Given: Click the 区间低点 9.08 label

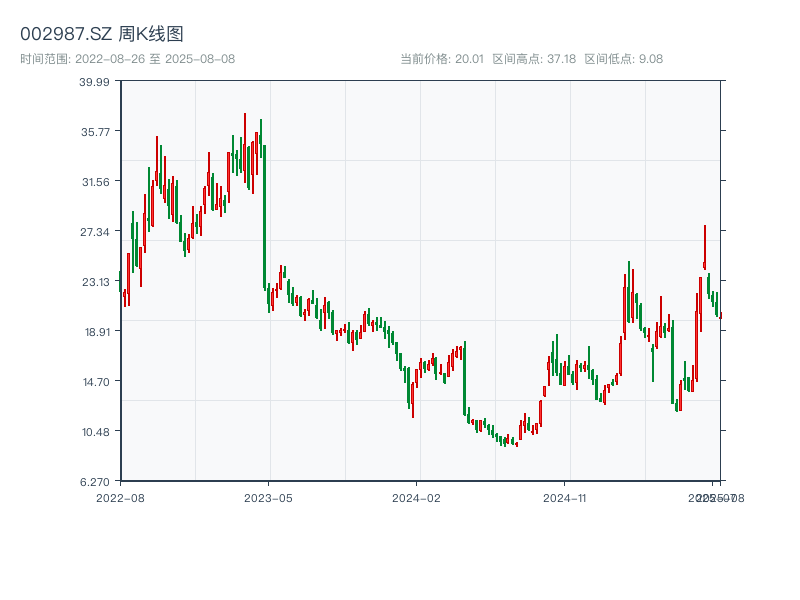Looking at the screenshot, I should tap(623, 59).
